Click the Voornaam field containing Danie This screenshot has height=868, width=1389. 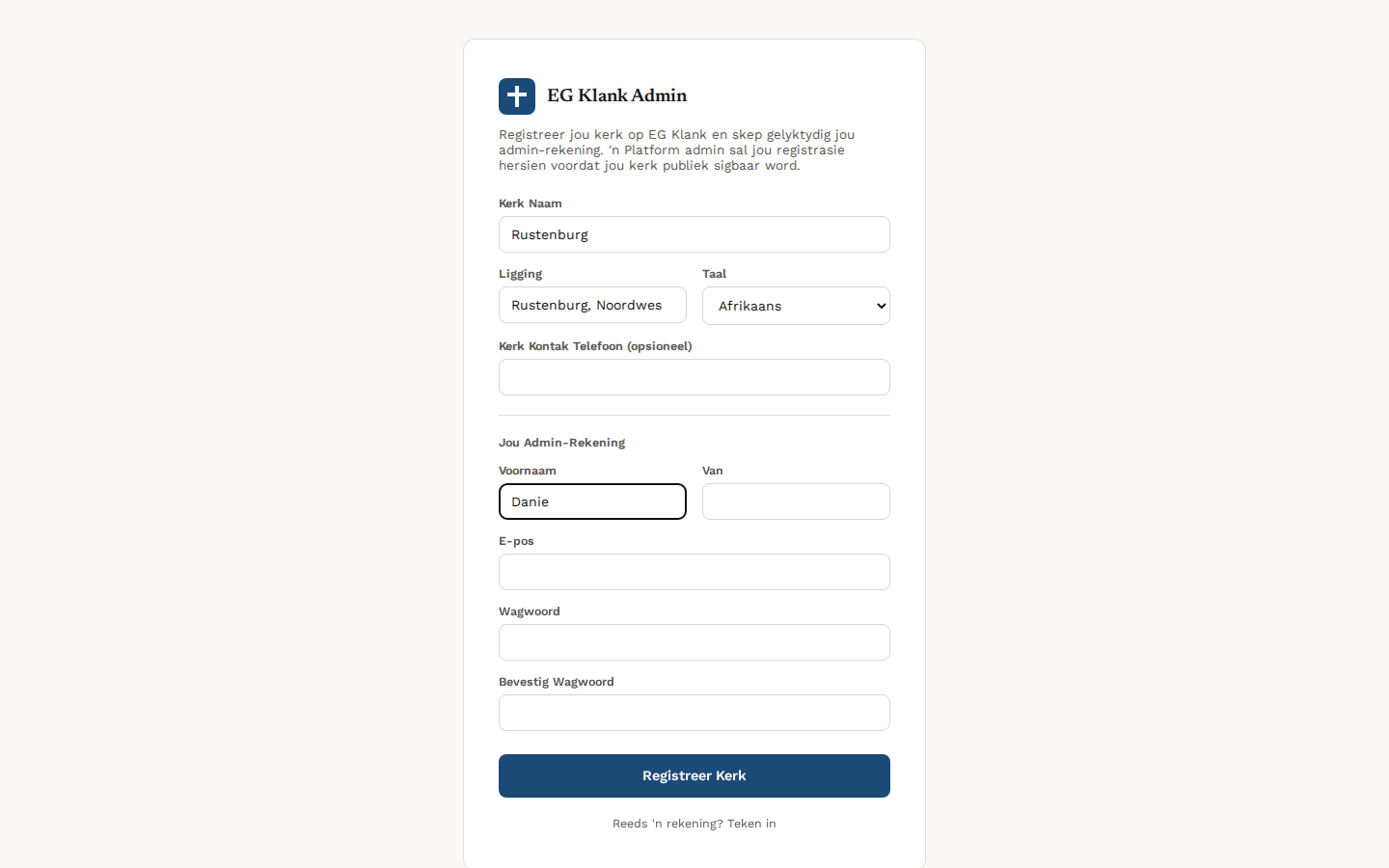[592, 502]
